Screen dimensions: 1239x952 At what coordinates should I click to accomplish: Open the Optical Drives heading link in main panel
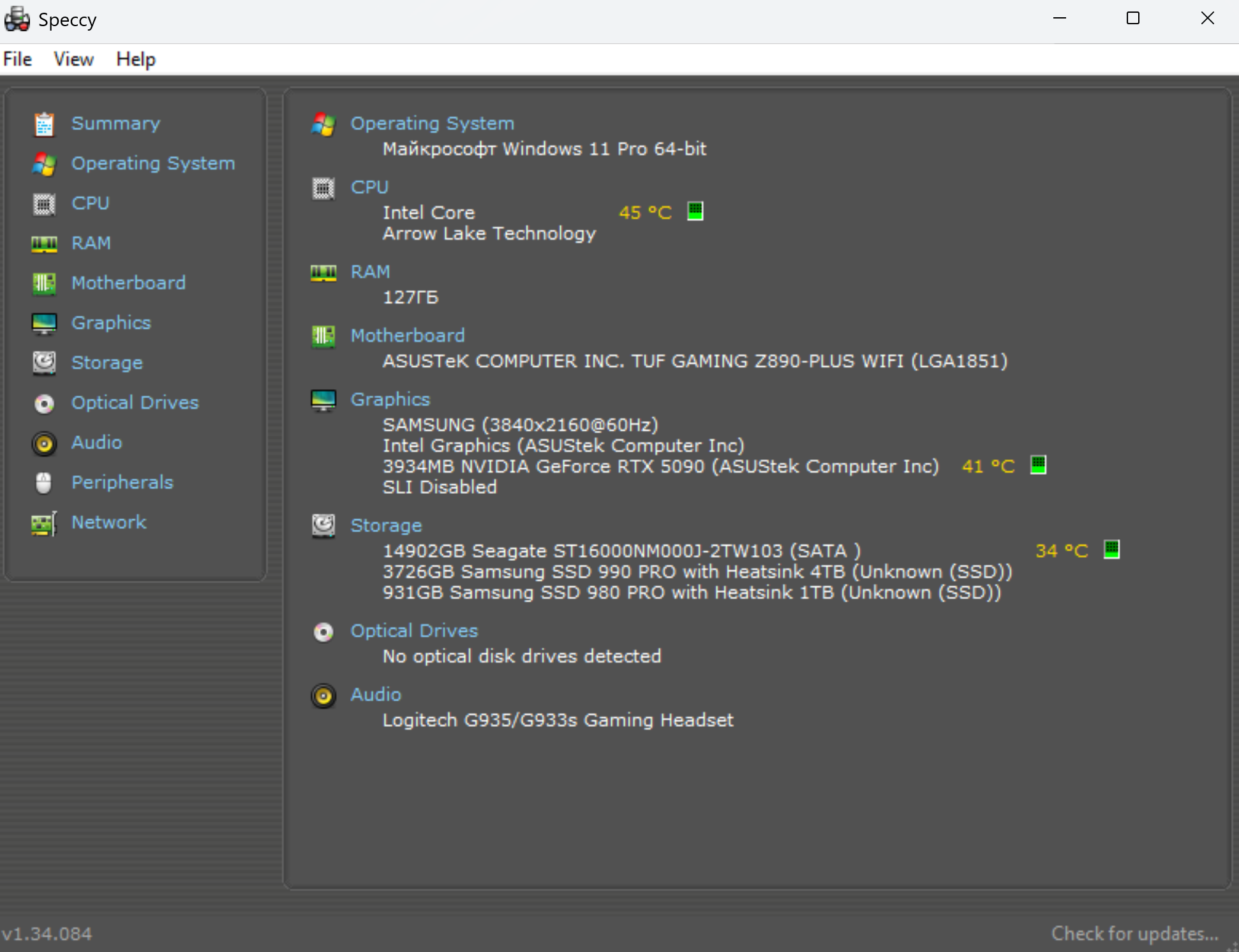coord(414,632)
